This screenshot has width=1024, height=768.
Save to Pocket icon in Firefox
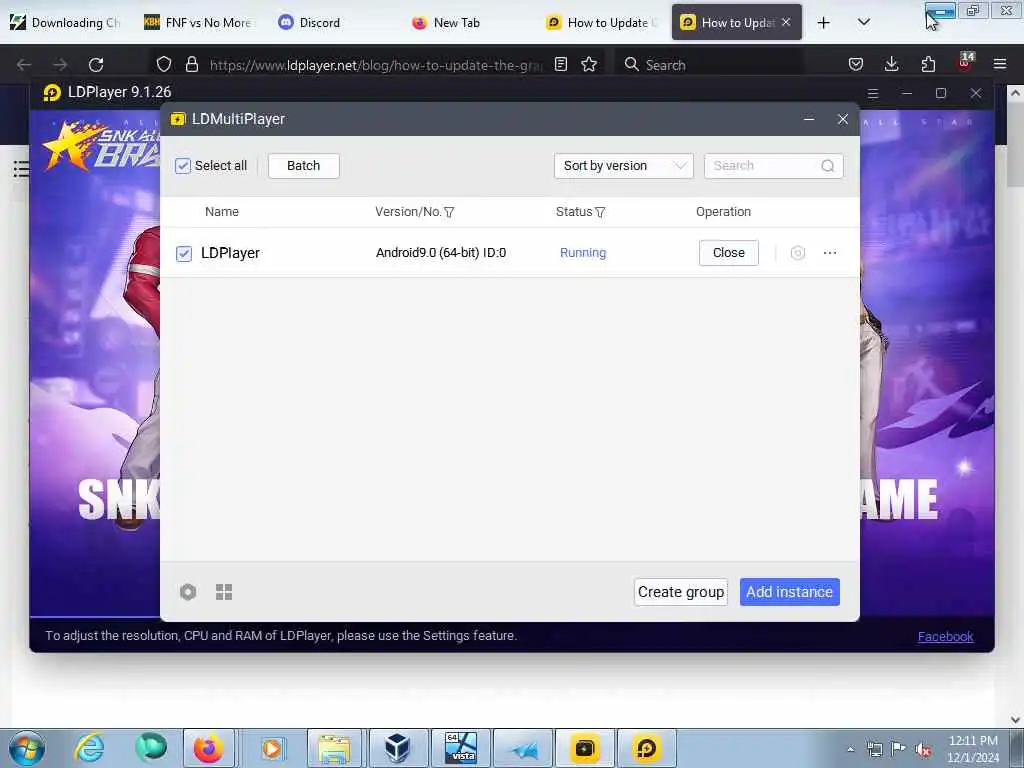[856, 64]
